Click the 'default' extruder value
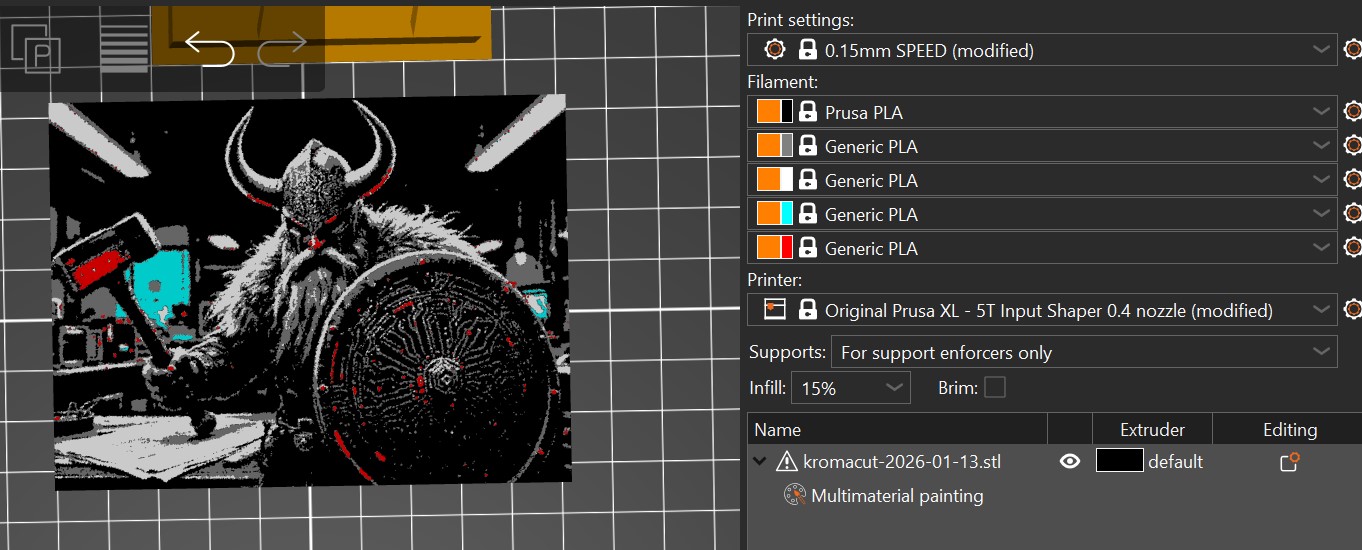 (1175, 461)
